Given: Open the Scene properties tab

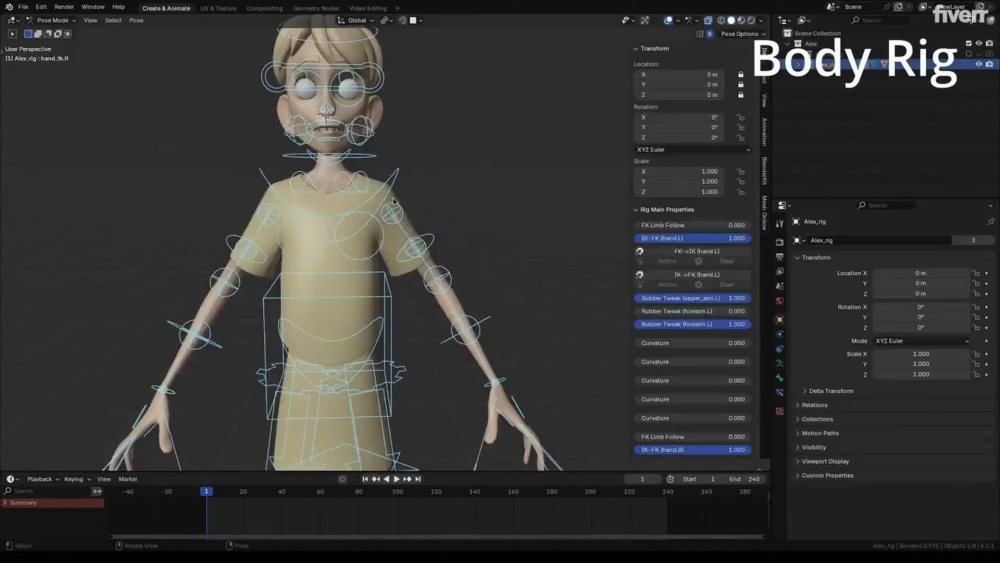Looking at the screenshot, I should (779, 286).
